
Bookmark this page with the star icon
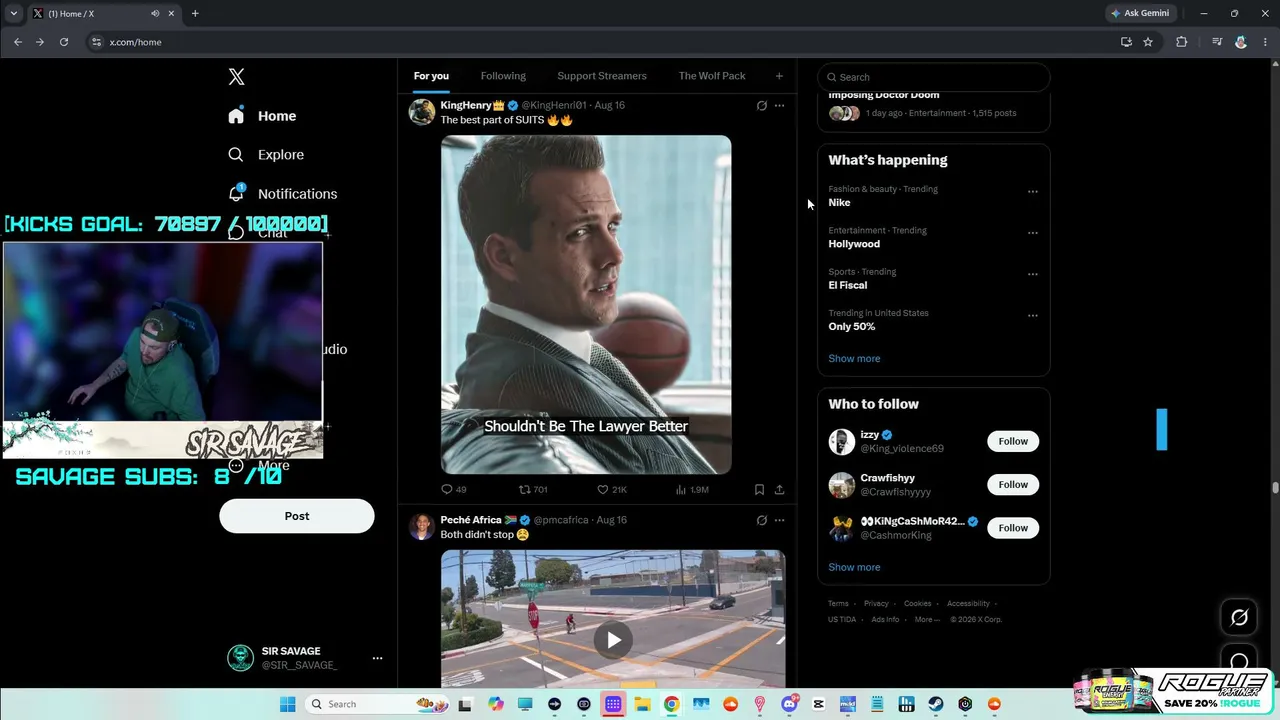point(1148,42)
